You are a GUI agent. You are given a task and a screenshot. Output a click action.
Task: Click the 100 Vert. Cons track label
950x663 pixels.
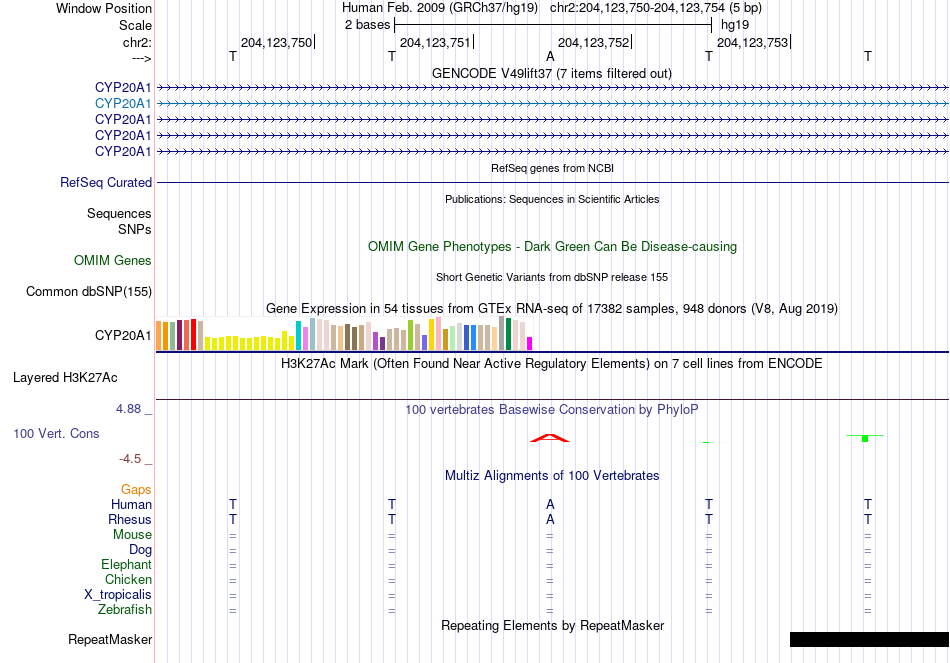tap(56, 433)
